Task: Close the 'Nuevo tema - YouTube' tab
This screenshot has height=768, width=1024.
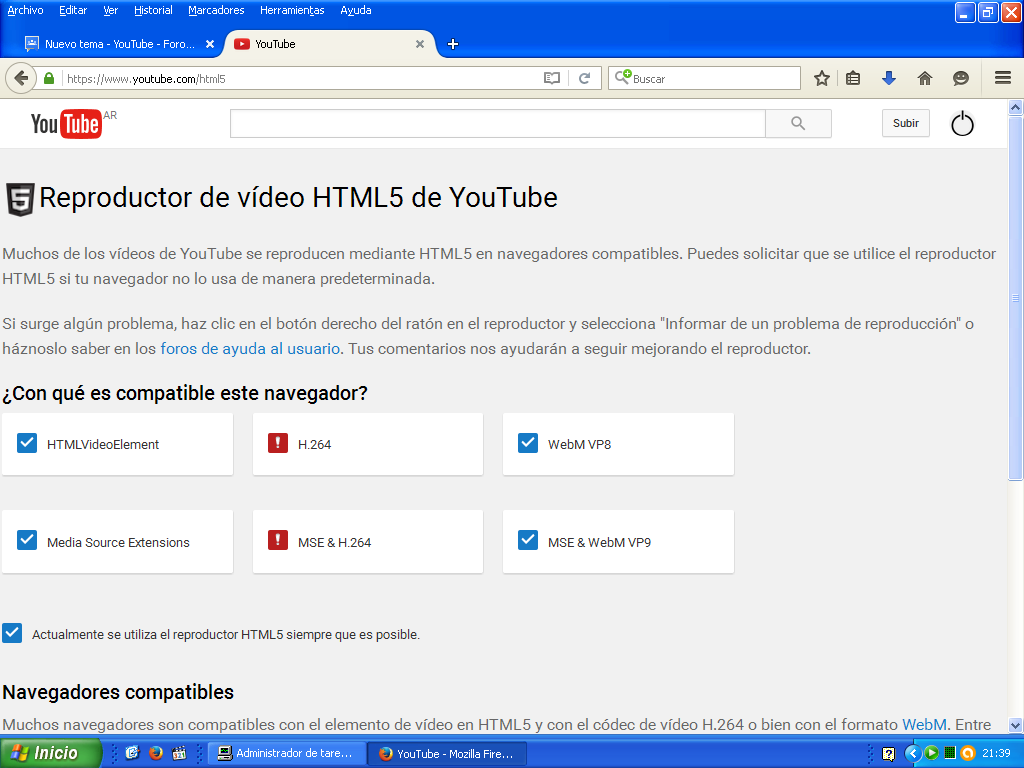Action: point(210,44)
